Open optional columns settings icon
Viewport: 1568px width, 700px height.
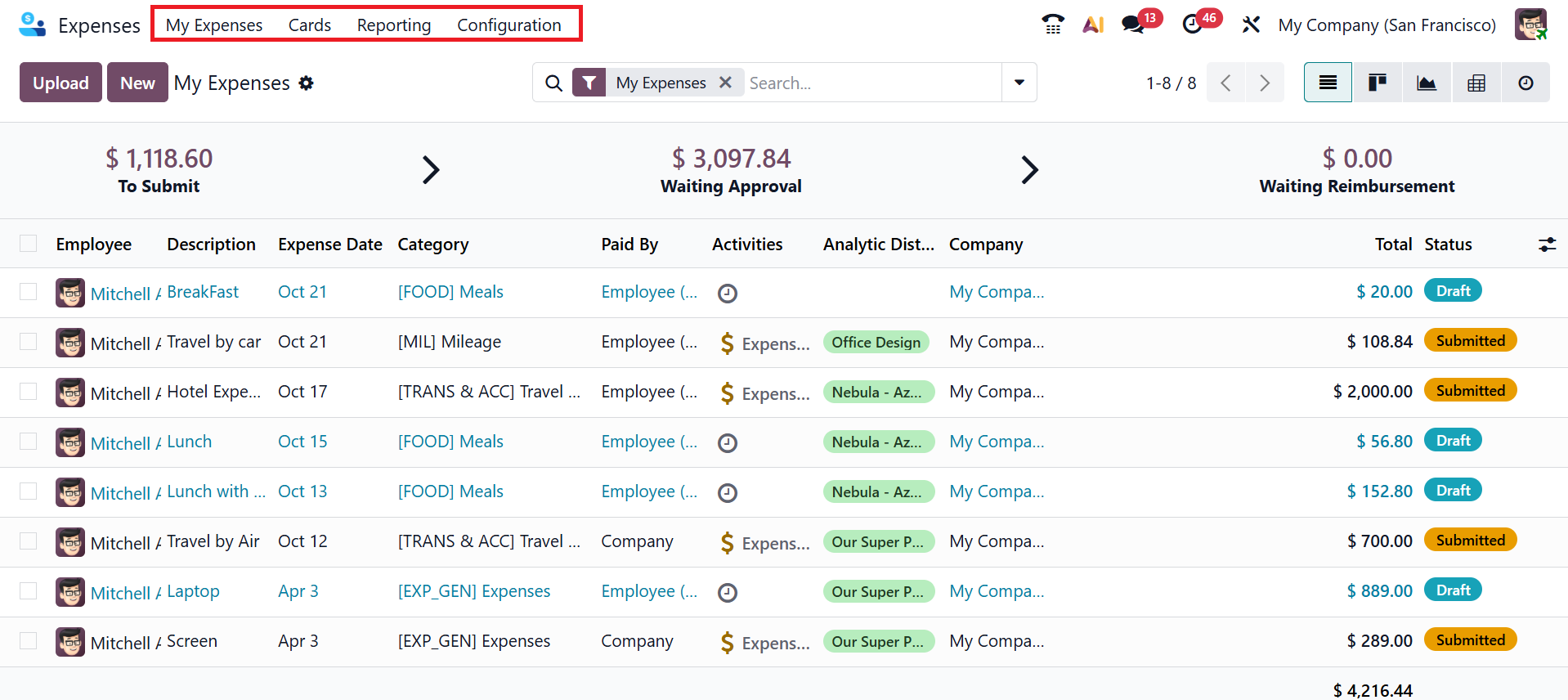[x=1547, y=245]
